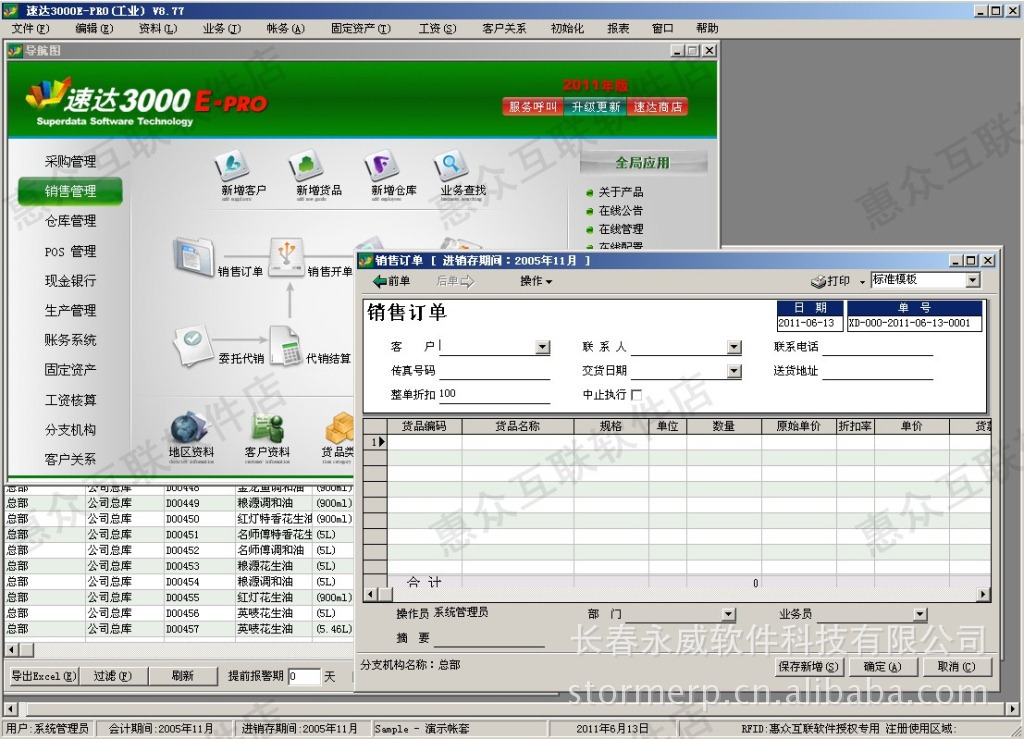Viewport: 1024px width, 739px height.
Task: Click the 联系电话 input field
Action: click(878, 347)
